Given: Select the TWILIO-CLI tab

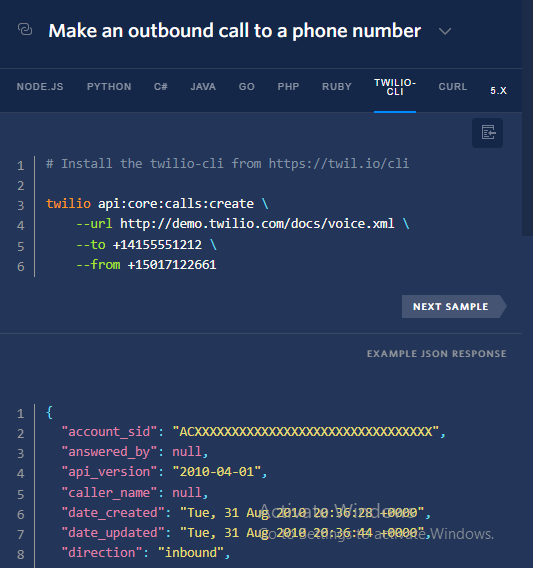Looking at the screenshot, I should (x=395, y=87).
